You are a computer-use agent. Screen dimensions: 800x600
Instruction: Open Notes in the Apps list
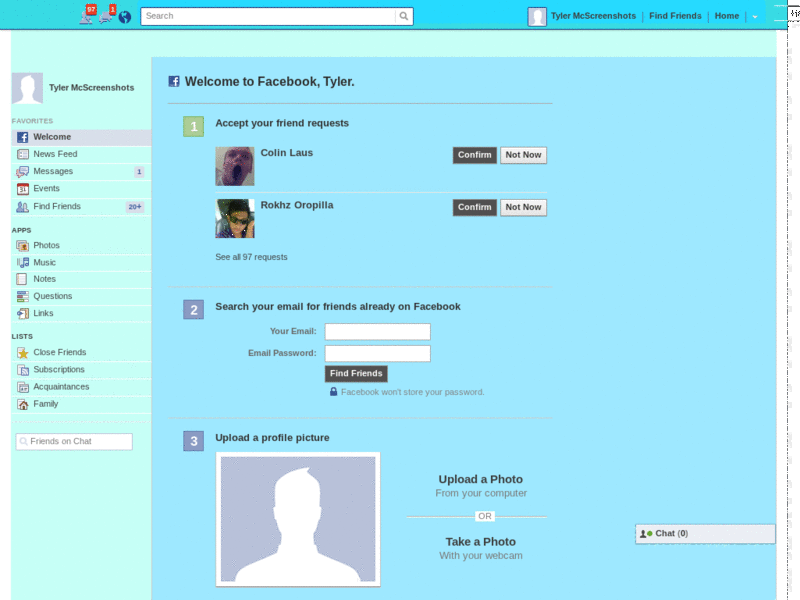point(81,279)
